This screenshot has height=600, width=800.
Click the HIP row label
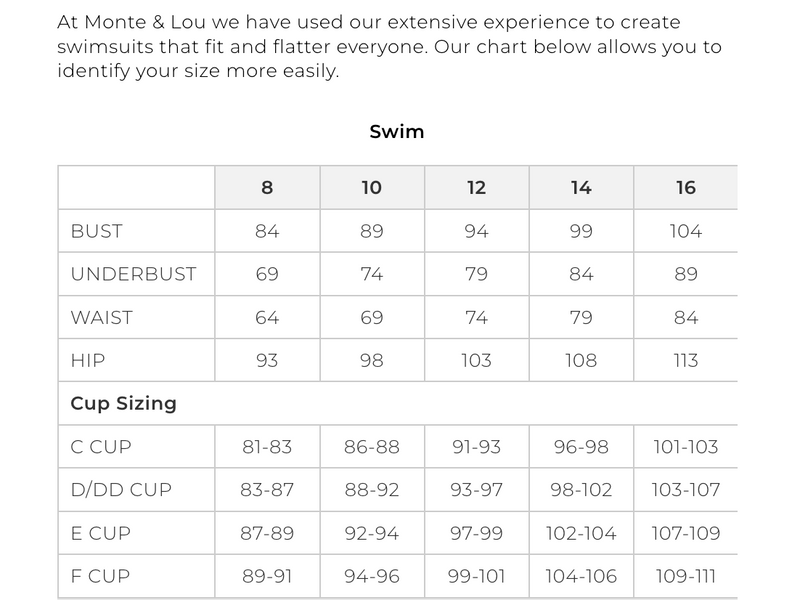point(88,361)
